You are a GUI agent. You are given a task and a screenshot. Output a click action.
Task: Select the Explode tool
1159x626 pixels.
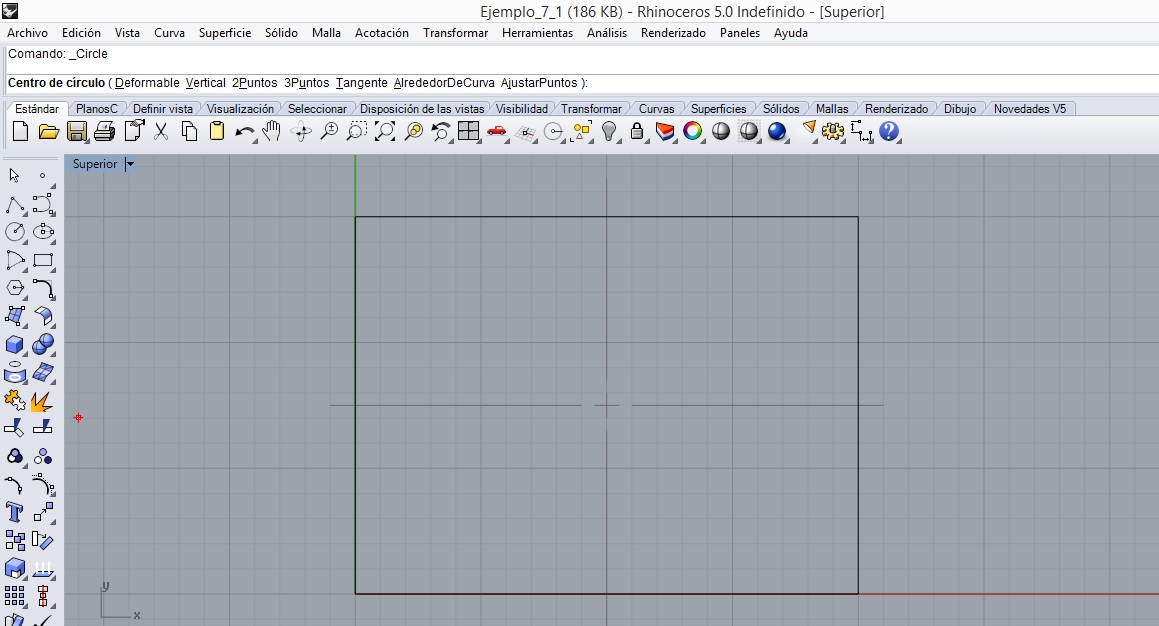[42, 401]
